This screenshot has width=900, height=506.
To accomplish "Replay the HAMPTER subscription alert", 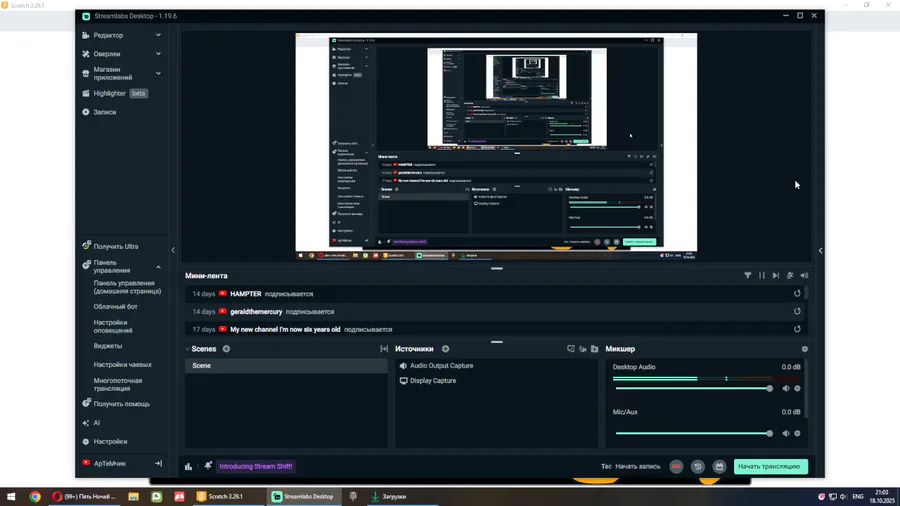I will [x=797, y=294].
